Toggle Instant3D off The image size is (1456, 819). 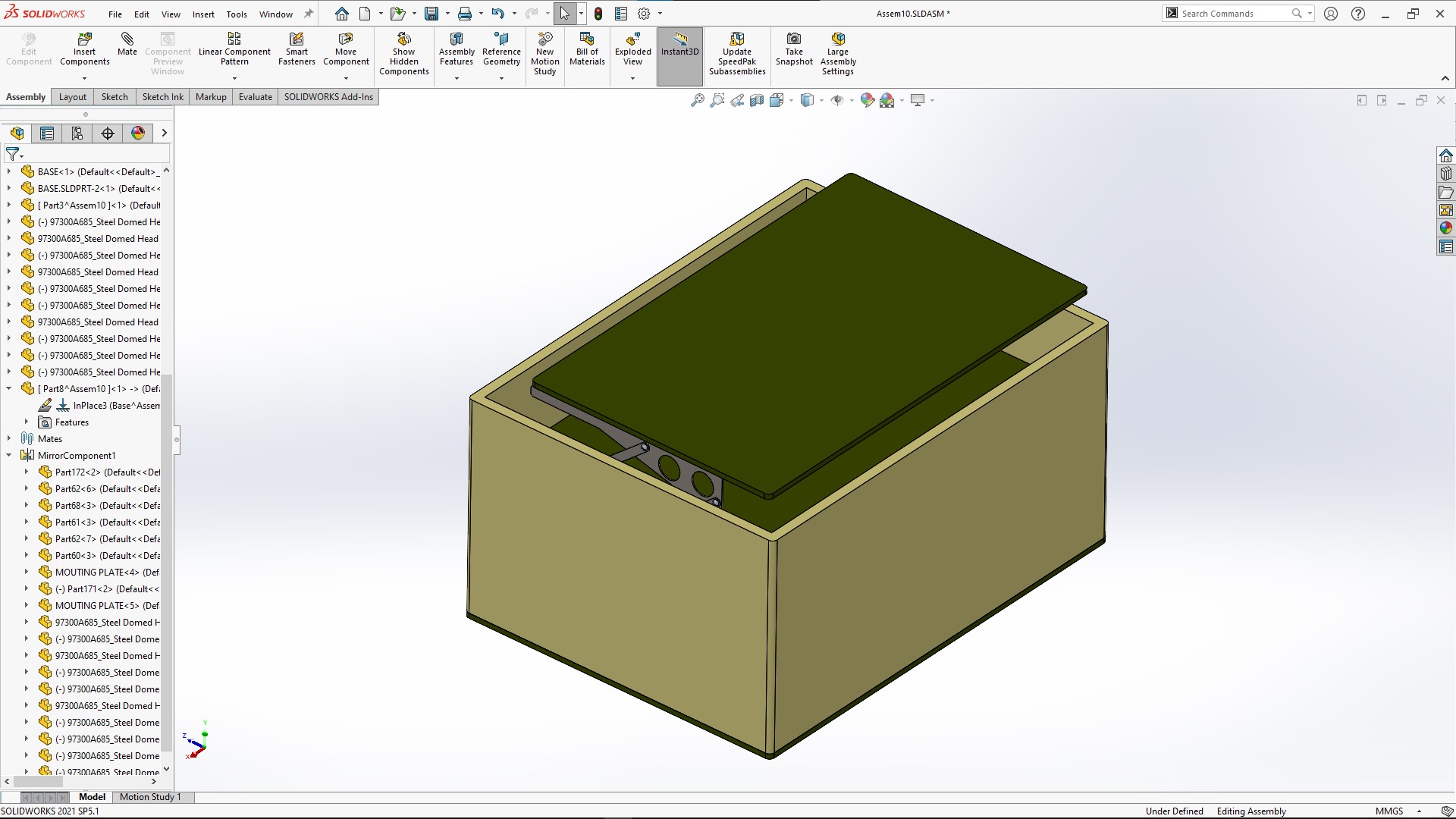coord(679,48)
